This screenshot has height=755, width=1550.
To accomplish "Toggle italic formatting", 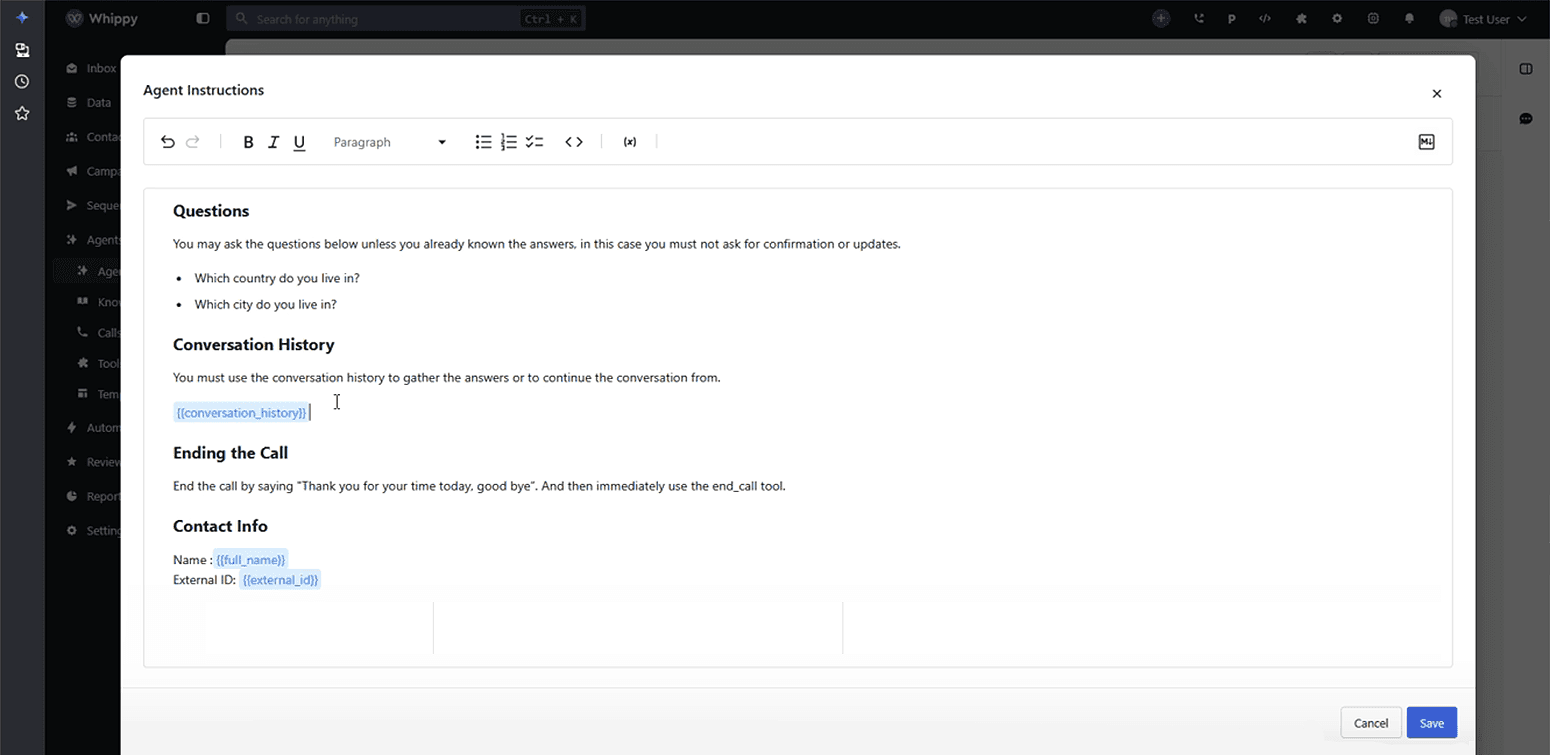I will 273,142.
